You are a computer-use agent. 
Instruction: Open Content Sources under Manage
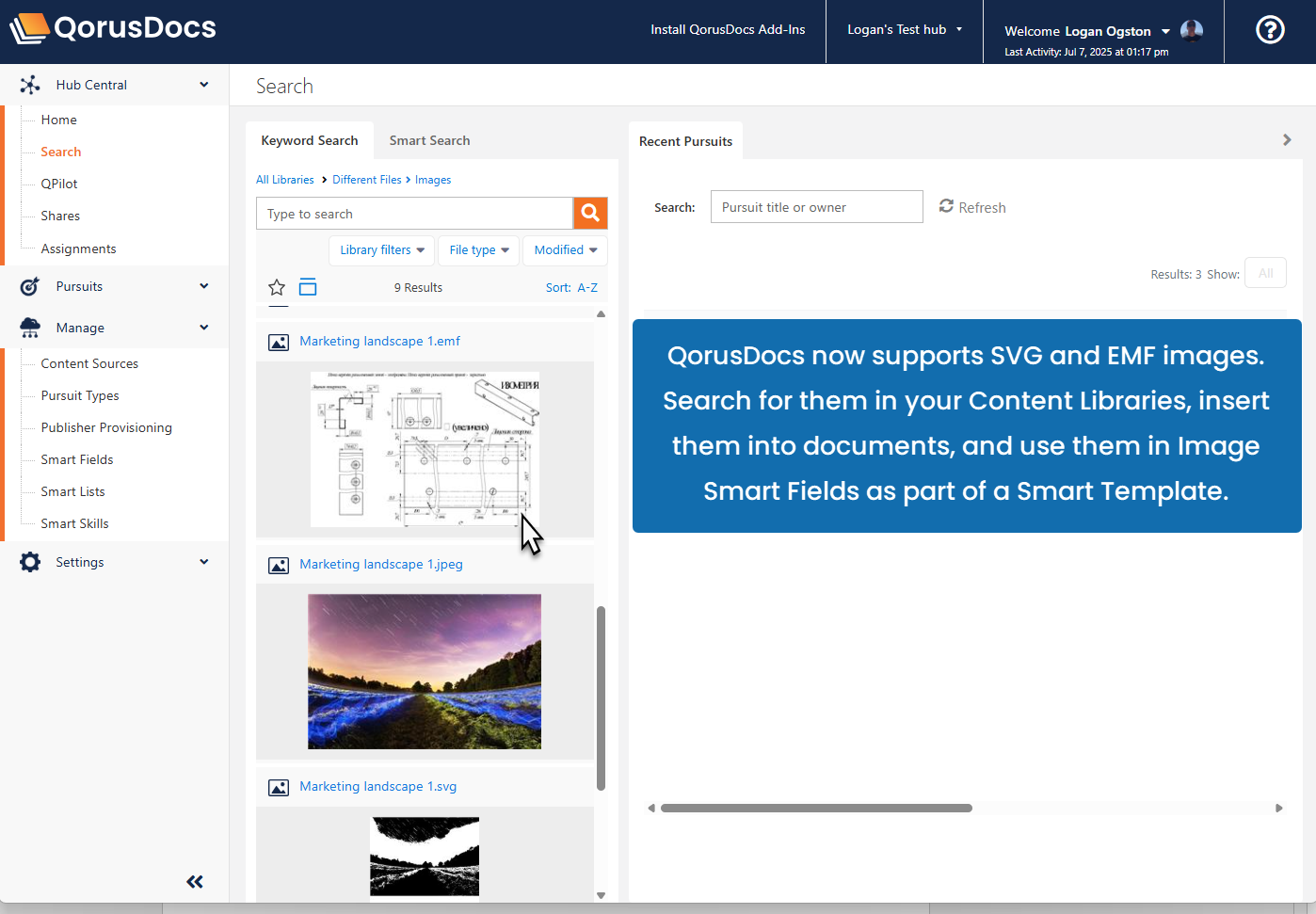point(89,363)
